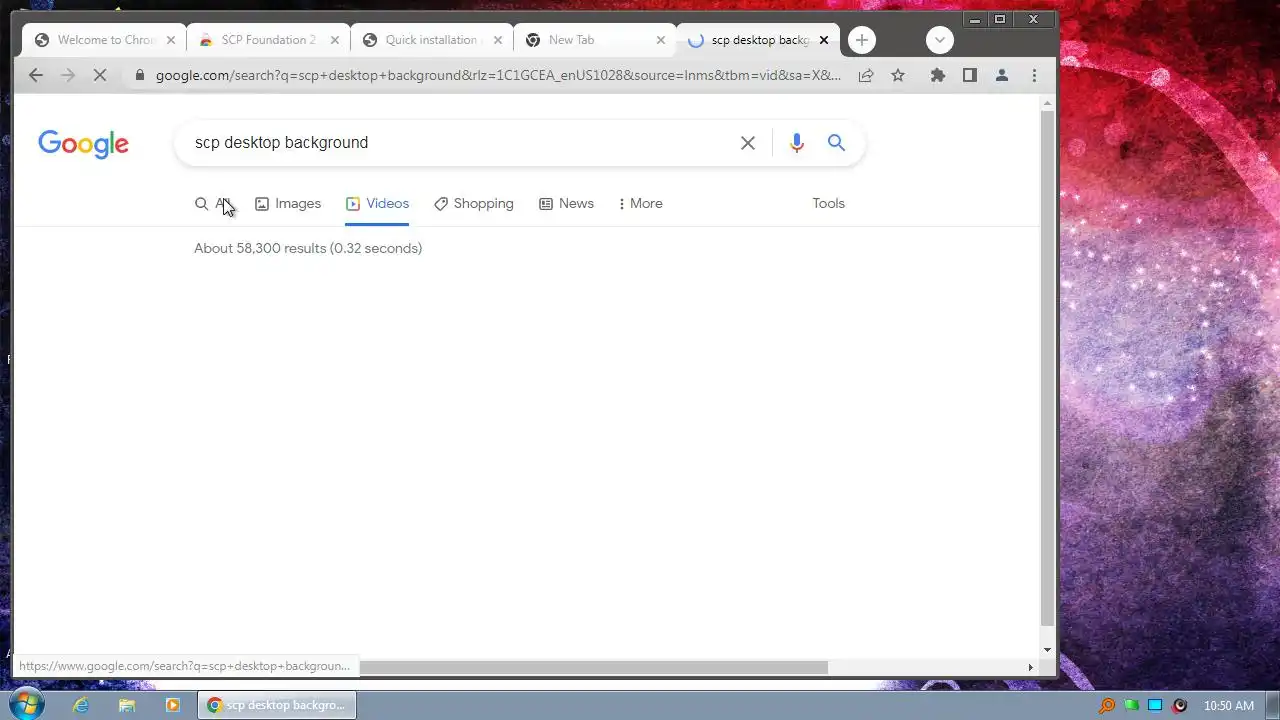1280x720 pixels.
Task: Select the Videos results tab
Action: click(377, 204)
